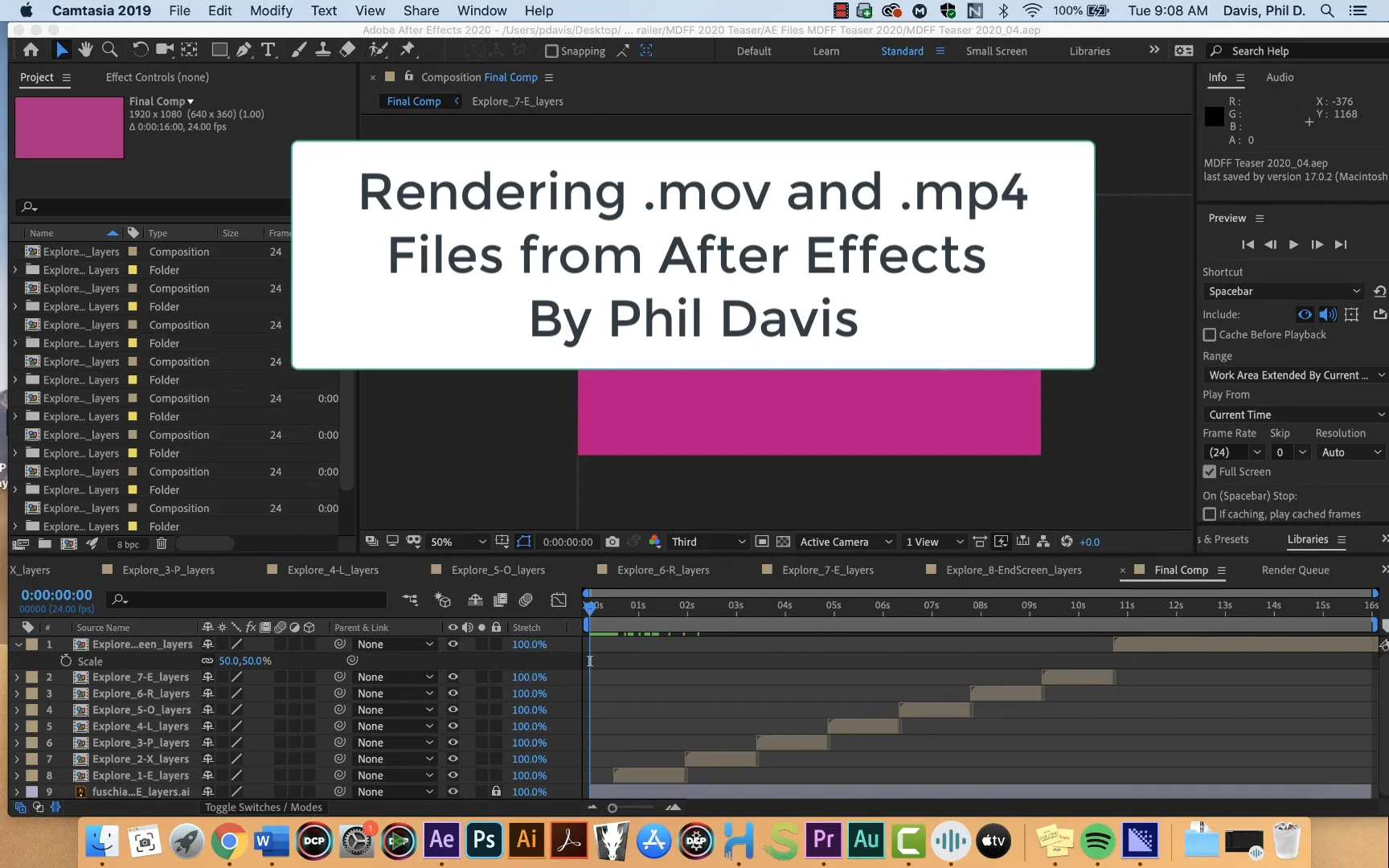Select the Eraser tool
Viewport: 1389px width, 868px height.
coord(347,50)
